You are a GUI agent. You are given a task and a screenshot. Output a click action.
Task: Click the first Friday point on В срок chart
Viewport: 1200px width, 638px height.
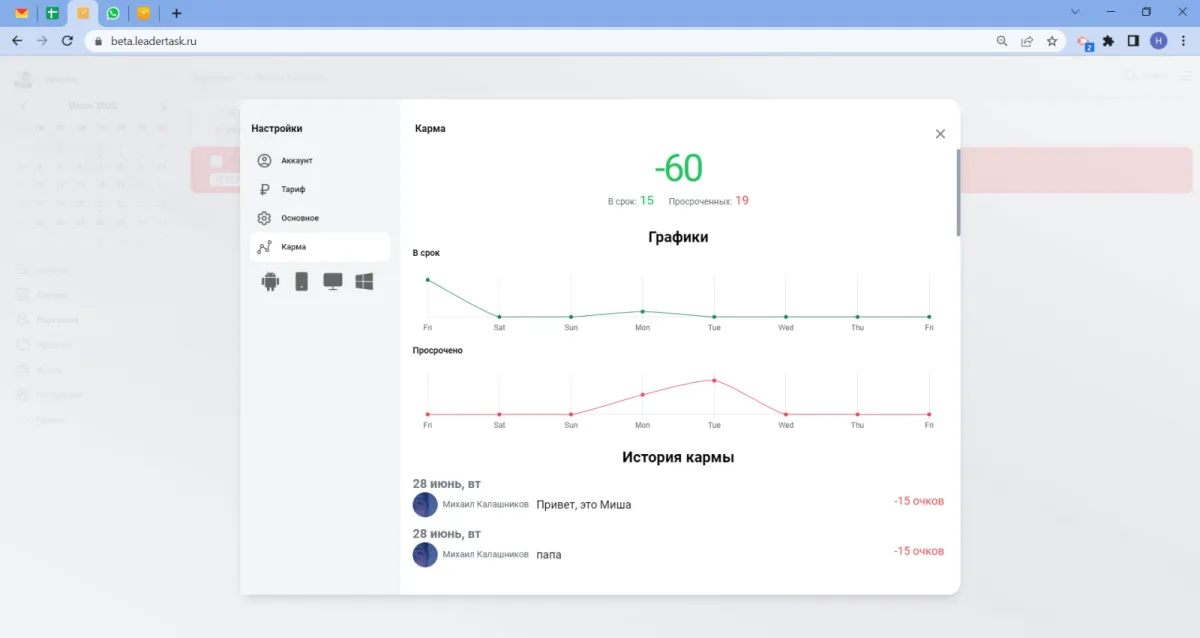coord(428,280)
